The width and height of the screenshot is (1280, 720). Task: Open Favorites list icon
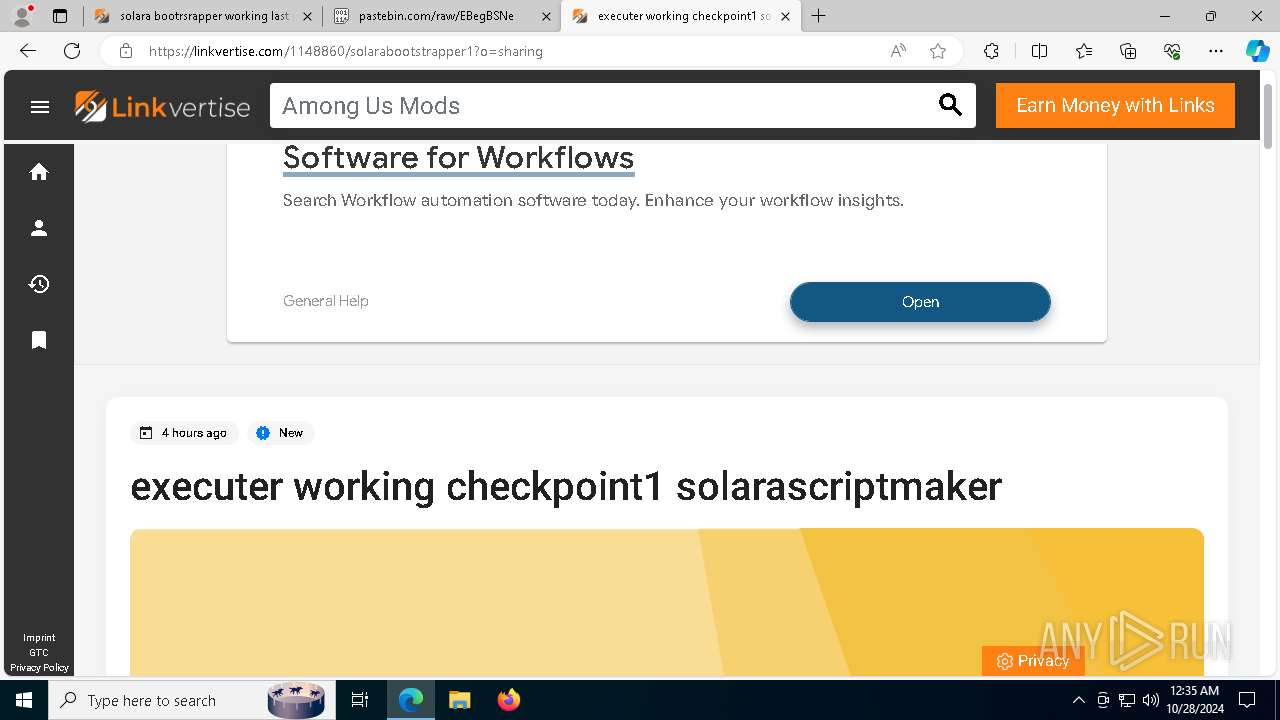pos(1084,51)
